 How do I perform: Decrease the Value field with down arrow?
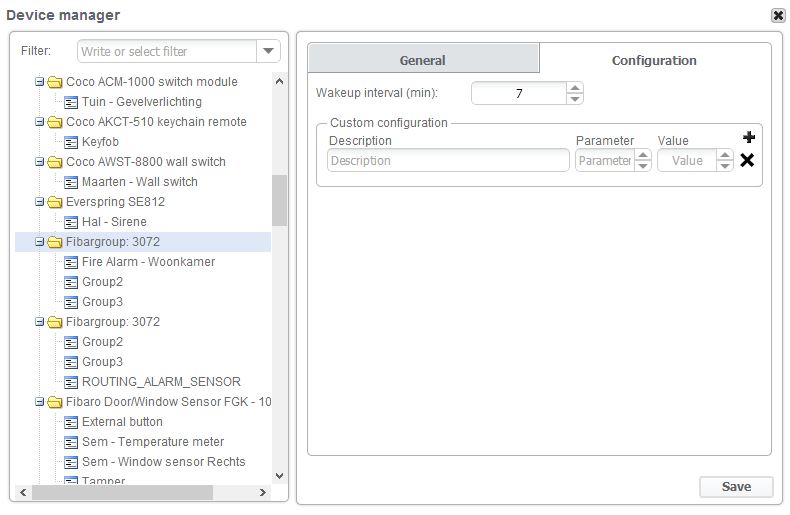click(725, 166)
